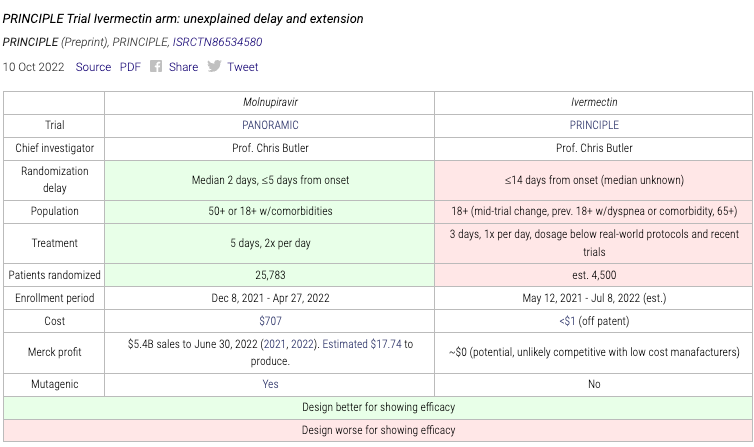Viewport: 754px width, 447px height.
Task: Click the Twitter bird icon
Action: tap(214, 66)
